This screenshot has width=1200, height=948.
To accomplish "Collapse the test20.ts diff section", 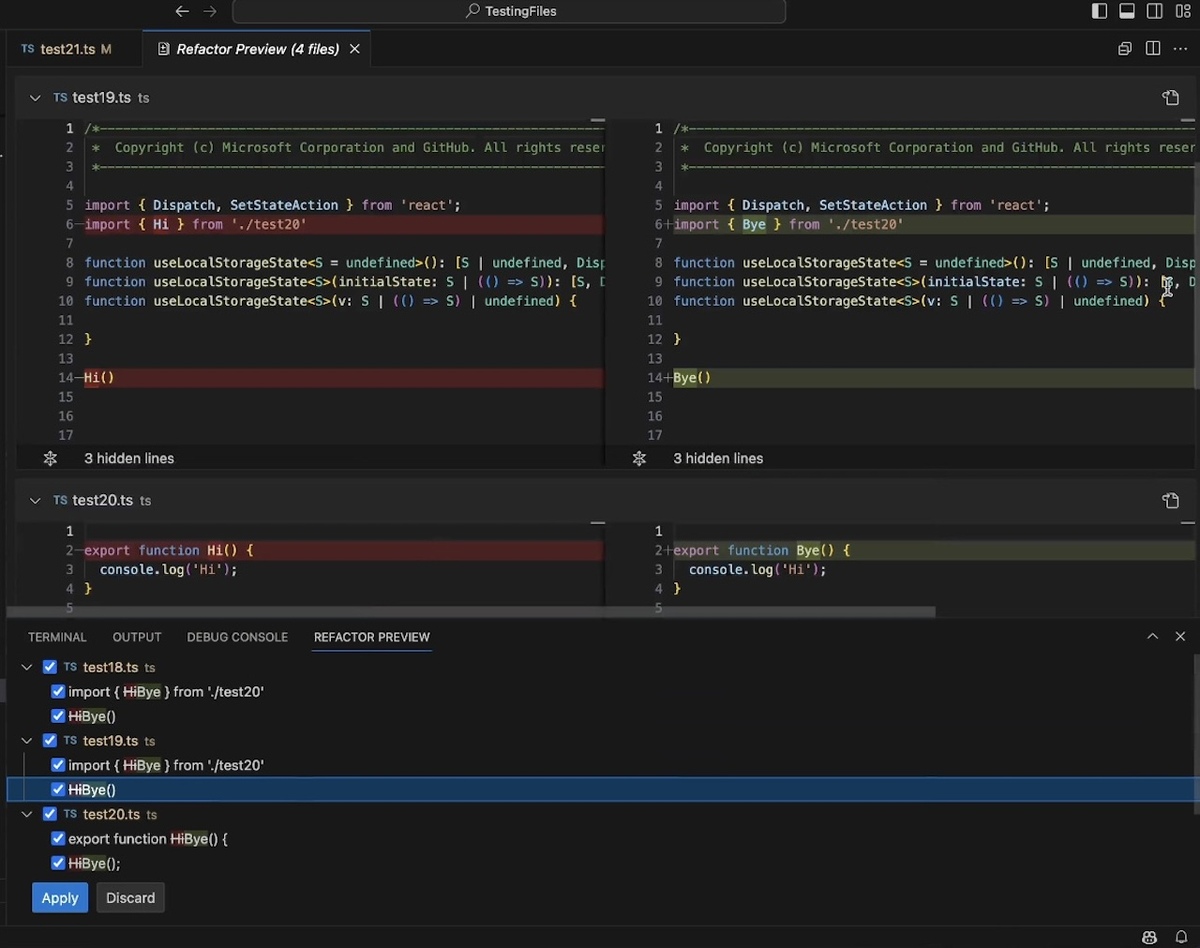I will (x=35, y=500).
